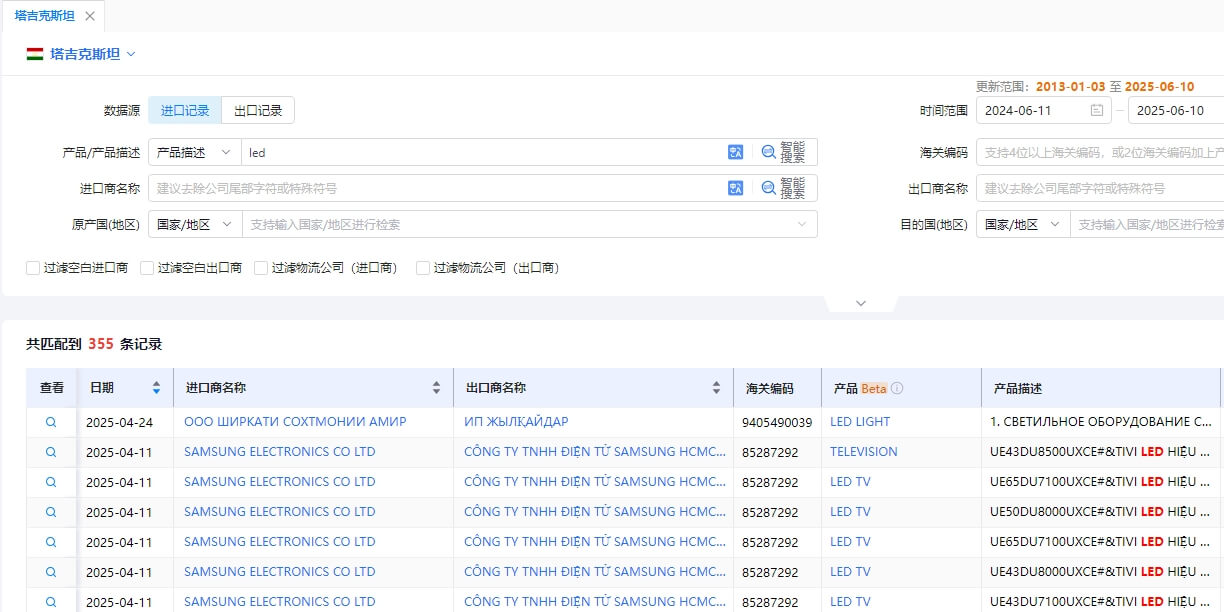
Task: Click info icon next to 产品 Beta
Action: 897,388
